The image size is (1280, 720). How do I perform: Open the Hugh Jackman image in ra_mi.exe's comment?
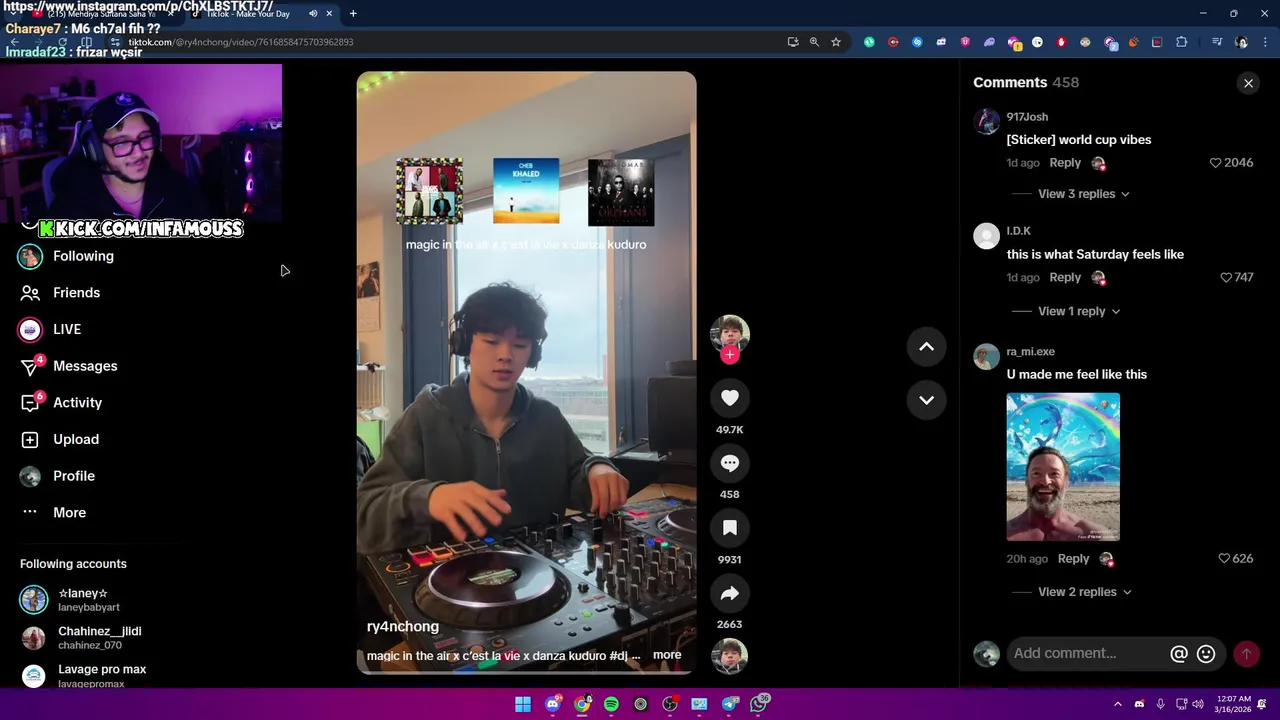[1063, 467]
